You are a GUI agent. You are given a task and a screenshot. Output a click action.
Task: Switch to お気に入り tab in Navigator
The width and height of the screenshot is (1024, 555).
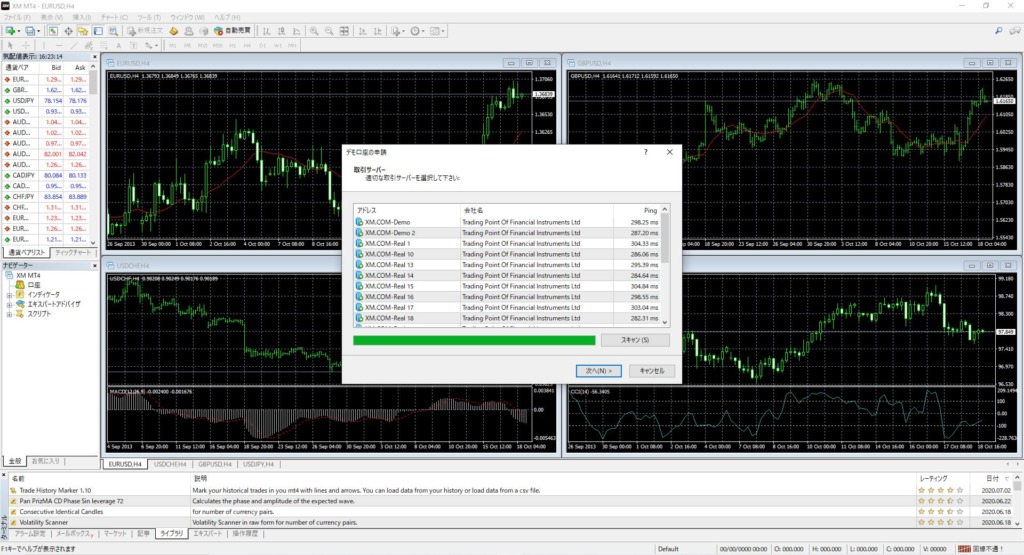(x=46, y=461)
